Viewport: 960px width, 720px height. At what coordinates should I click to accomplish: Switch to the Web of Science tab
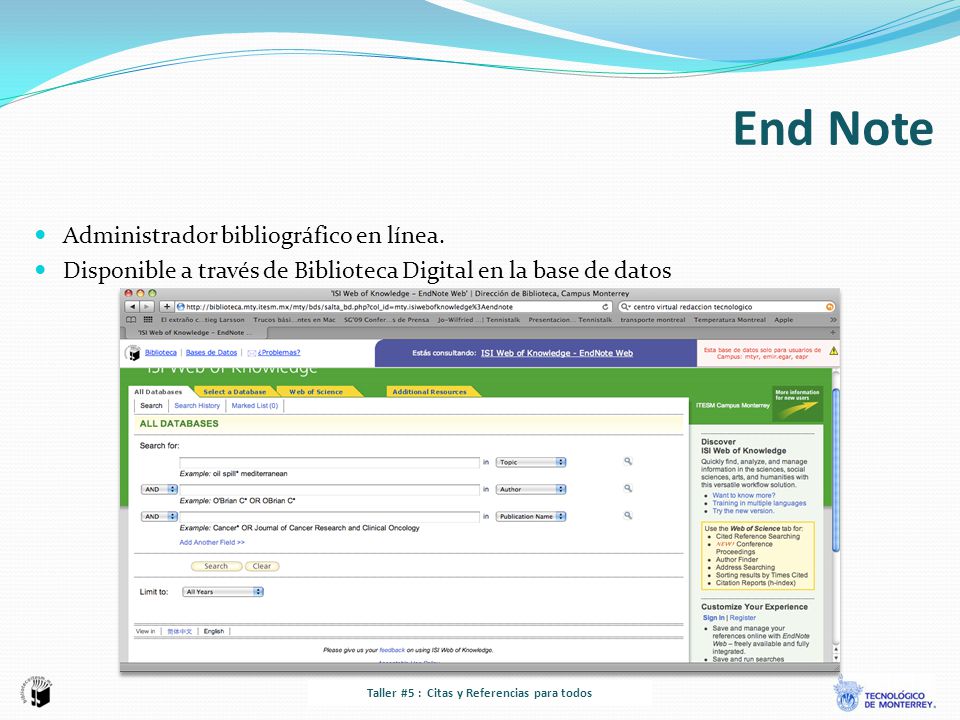(x=316, y=392)
